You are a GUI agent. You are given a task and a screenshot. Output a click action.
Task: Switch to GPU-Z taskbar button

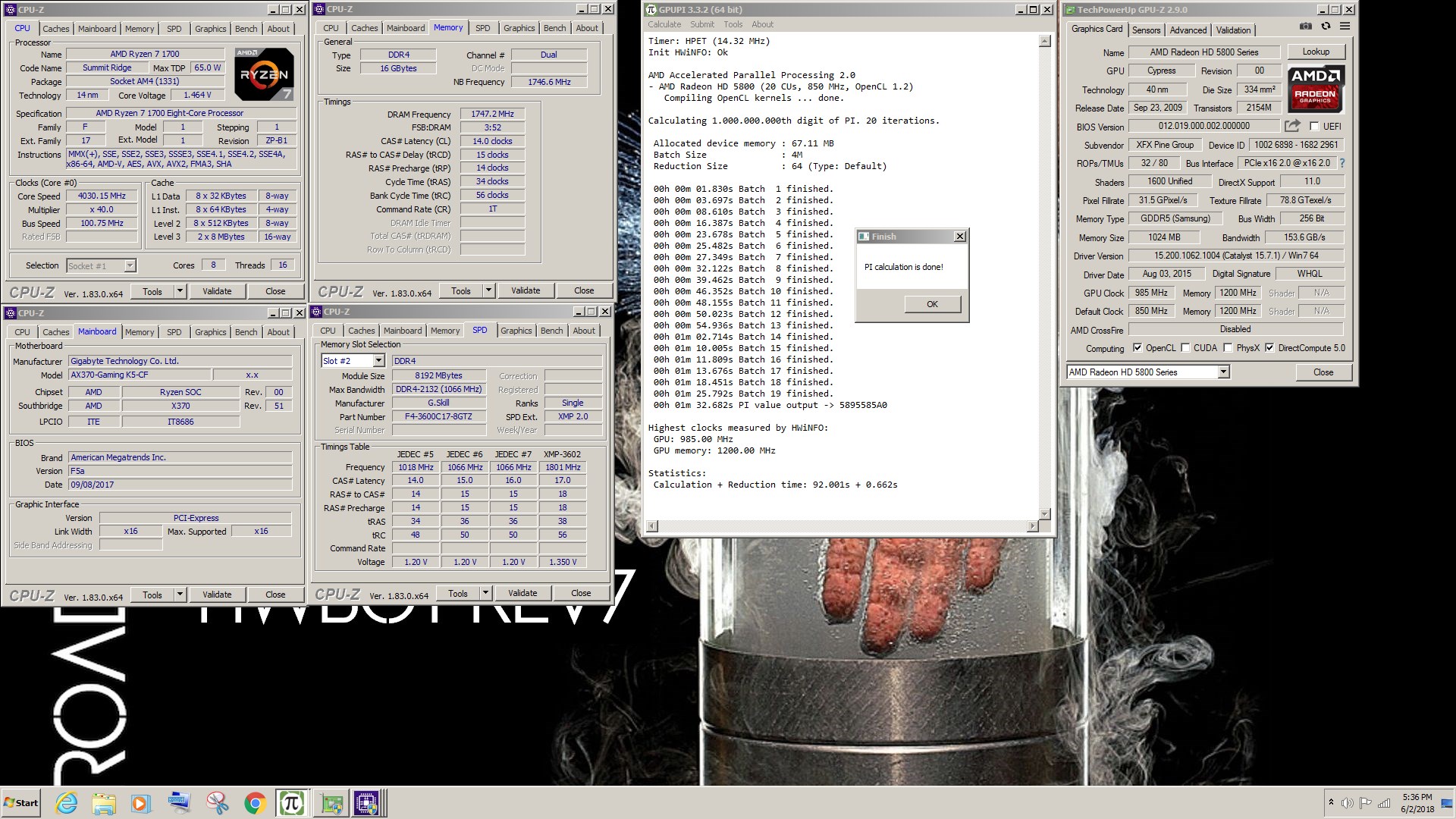point(331,803)
